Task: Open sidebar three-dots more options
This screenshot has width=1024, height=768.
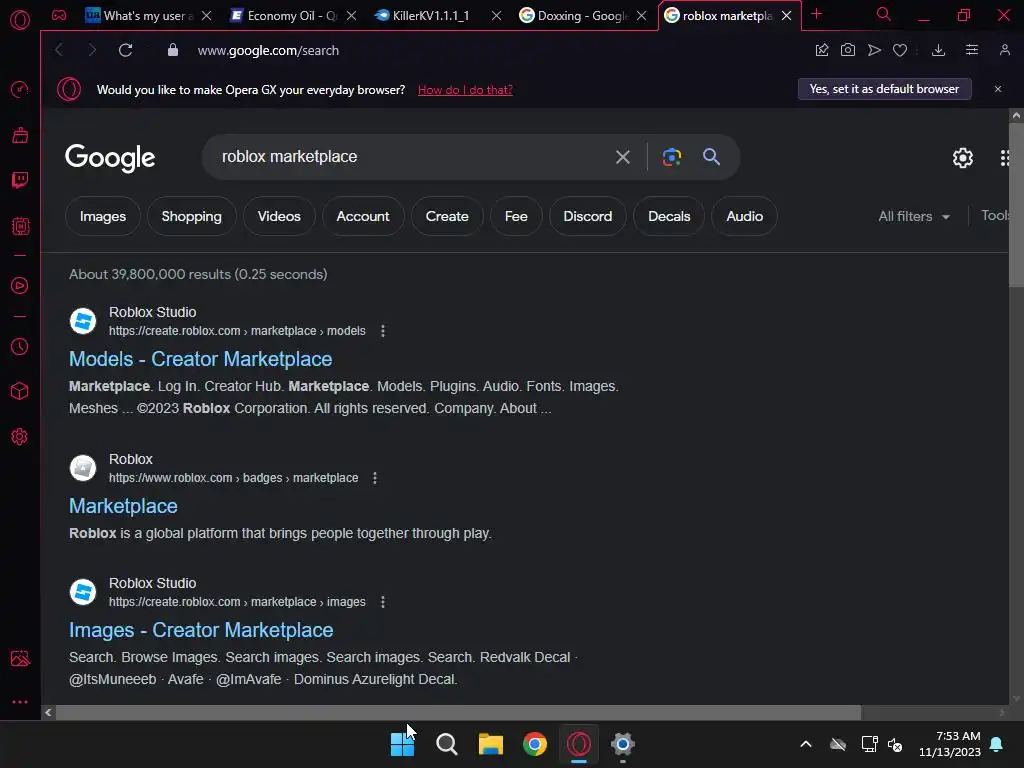Action: (x=20, y=702)
